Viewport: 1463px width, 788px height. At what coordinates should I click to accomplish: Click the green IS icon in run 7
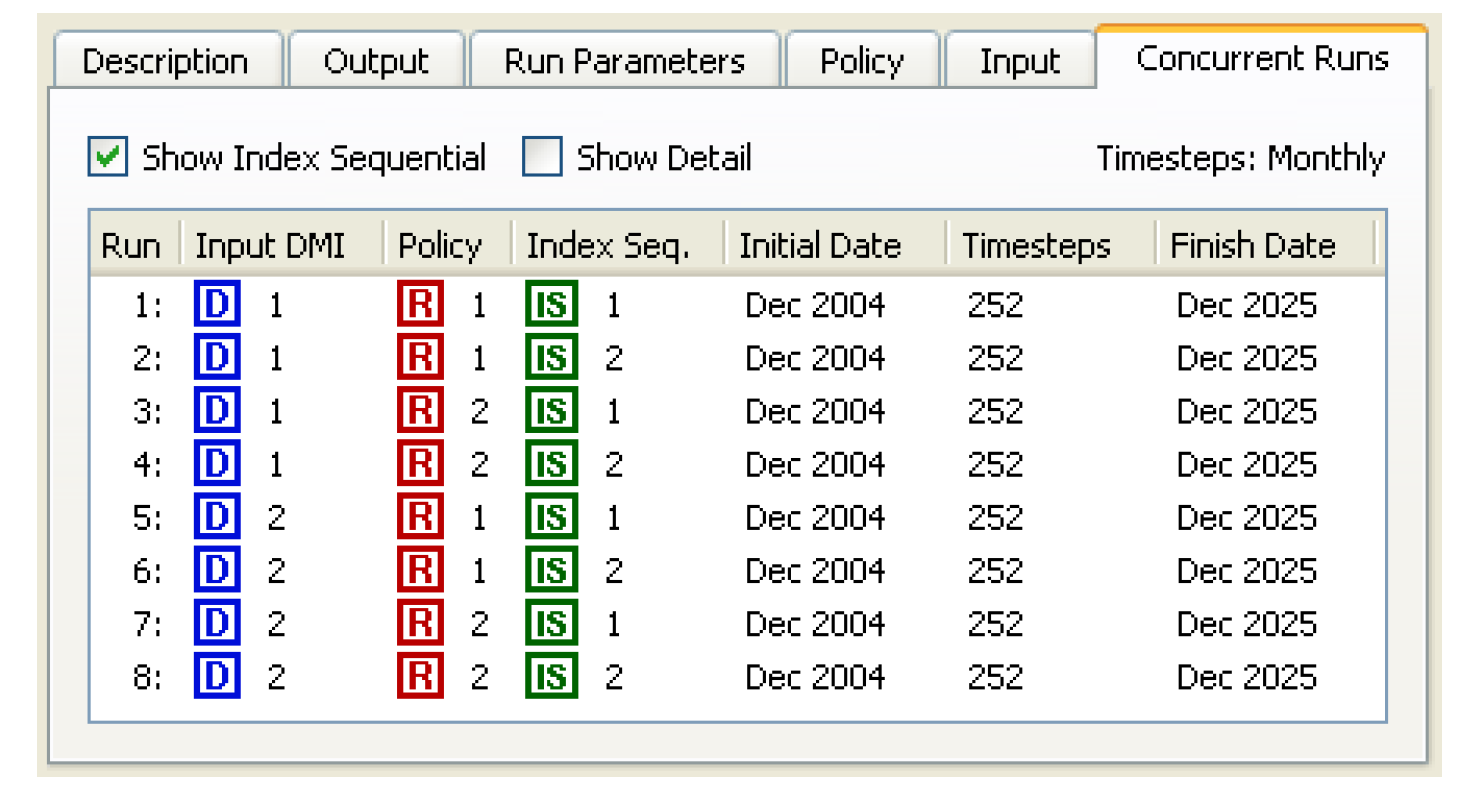(551, 624)
